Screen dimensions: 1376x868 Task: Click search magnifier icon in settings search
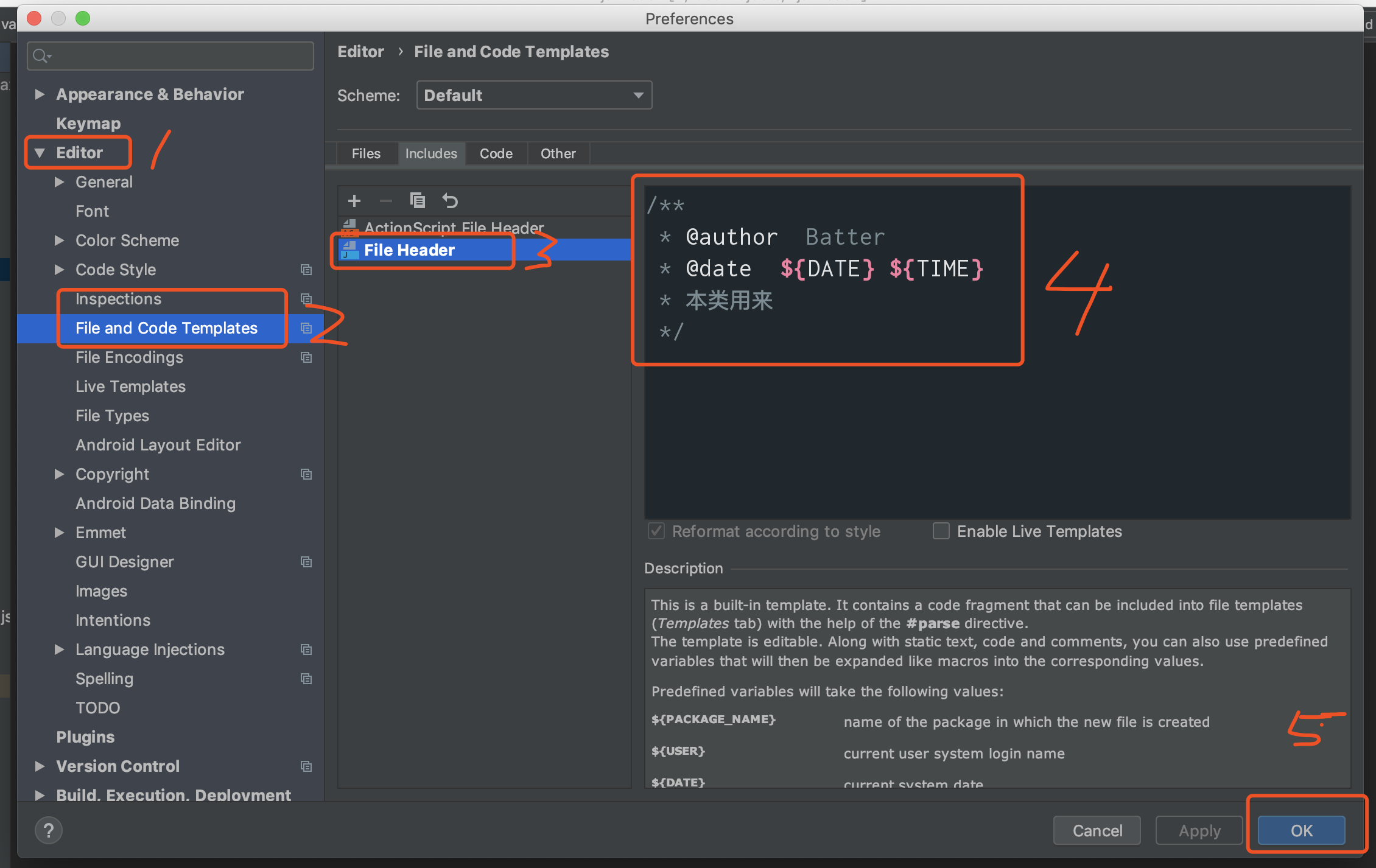[x=41, y=56]
